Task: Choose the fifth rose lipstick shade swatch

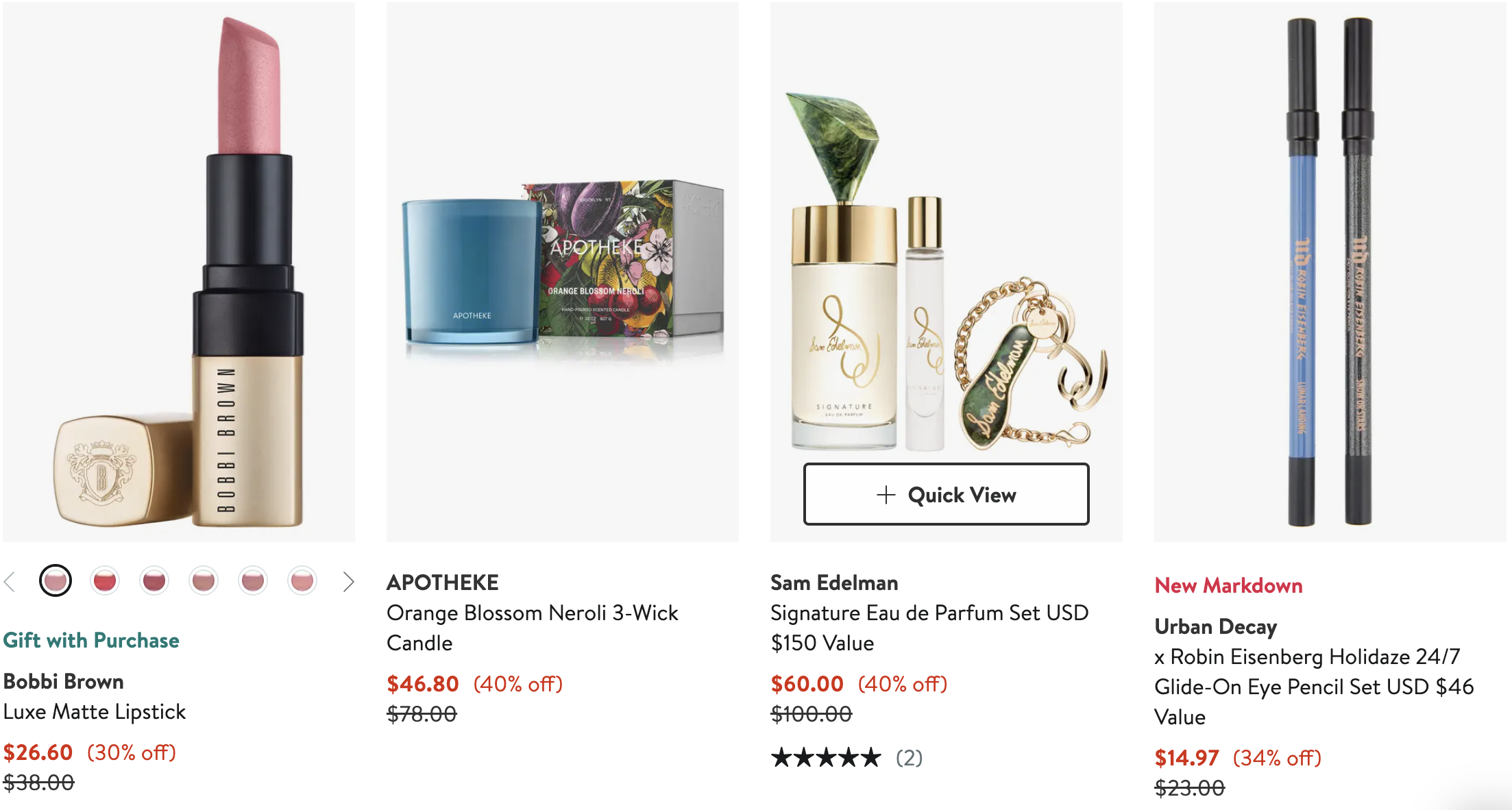Action: click(x=253, y=581)
